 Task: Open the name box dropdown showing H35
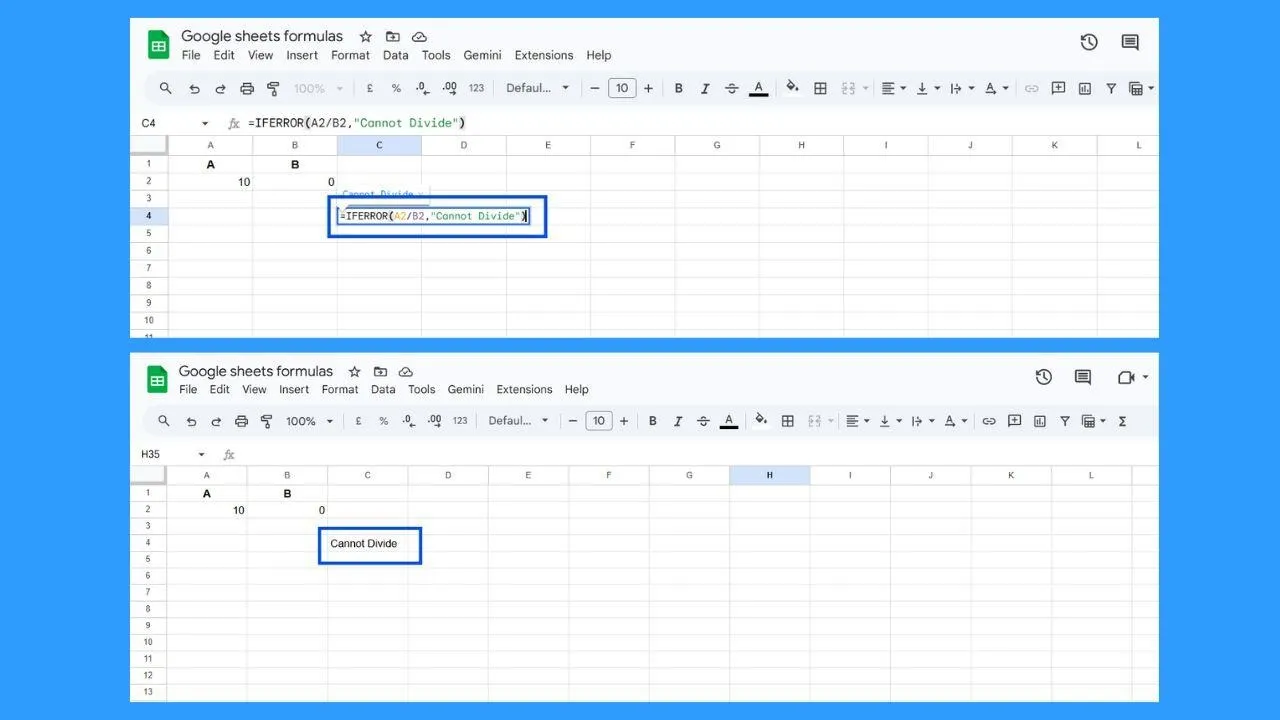coord(202,454)
